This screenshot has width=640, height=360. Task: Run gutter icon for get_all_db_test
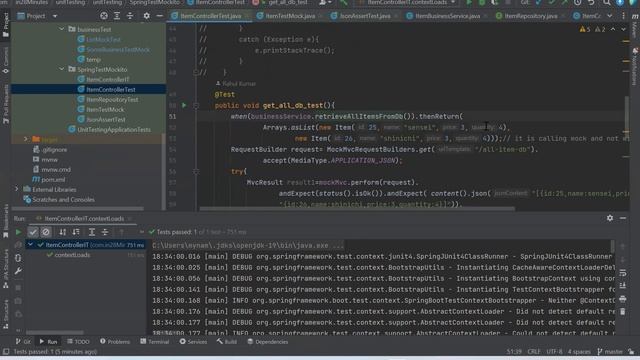[x=184, y=105]
